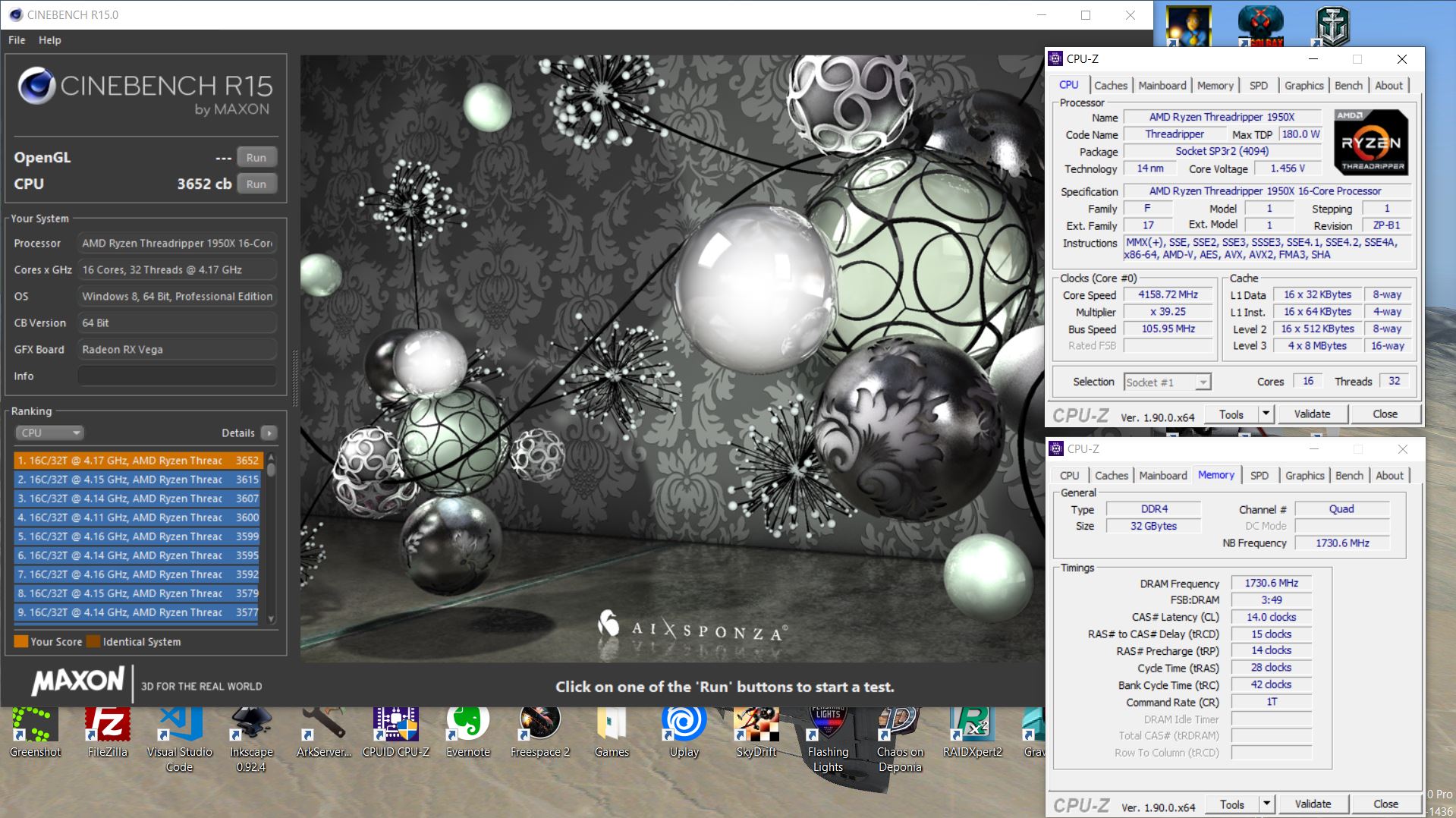Open Bench tab in upper CPU-Z window
Viewport: 1456px width, 818px height.
point(1348,86)
